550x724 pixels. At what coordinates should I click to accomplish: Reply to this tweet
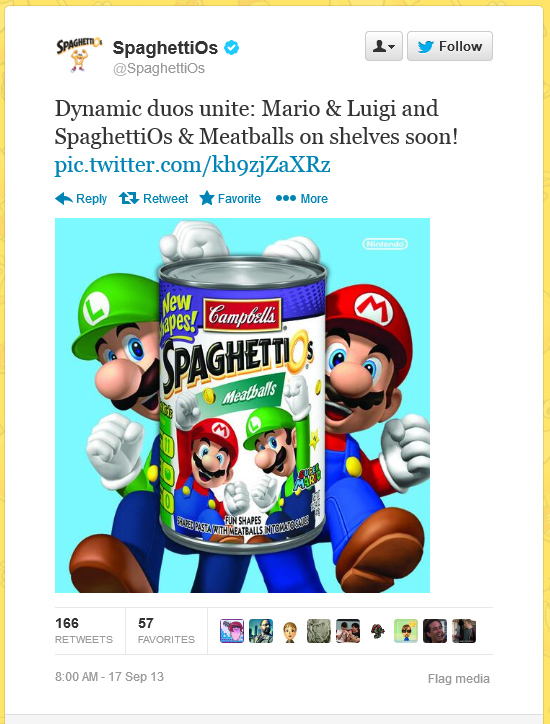coord(81,199)
